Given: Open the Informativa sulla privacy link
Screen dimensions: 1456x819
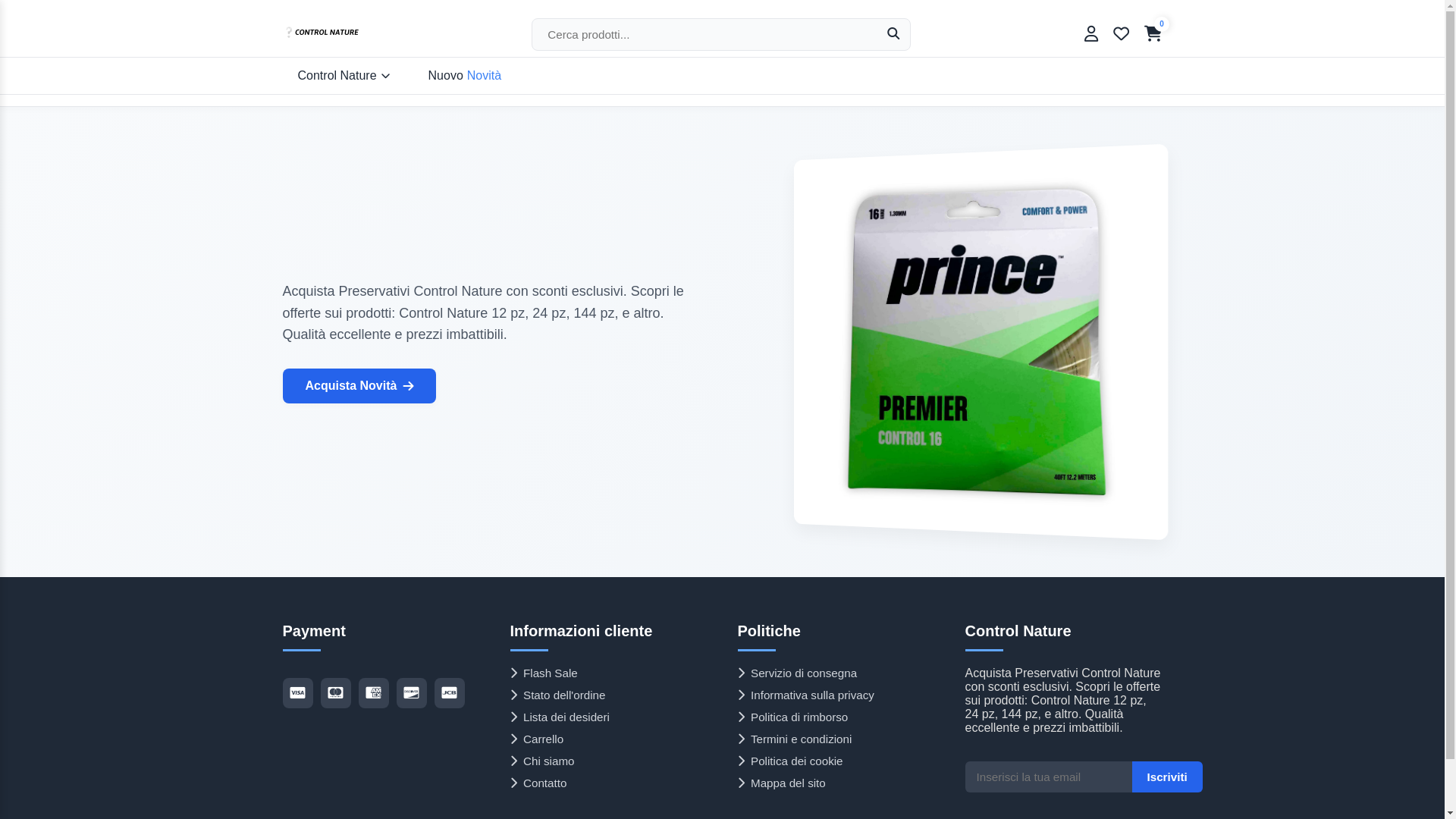Looking at the screenshot, I should (811, 695).
